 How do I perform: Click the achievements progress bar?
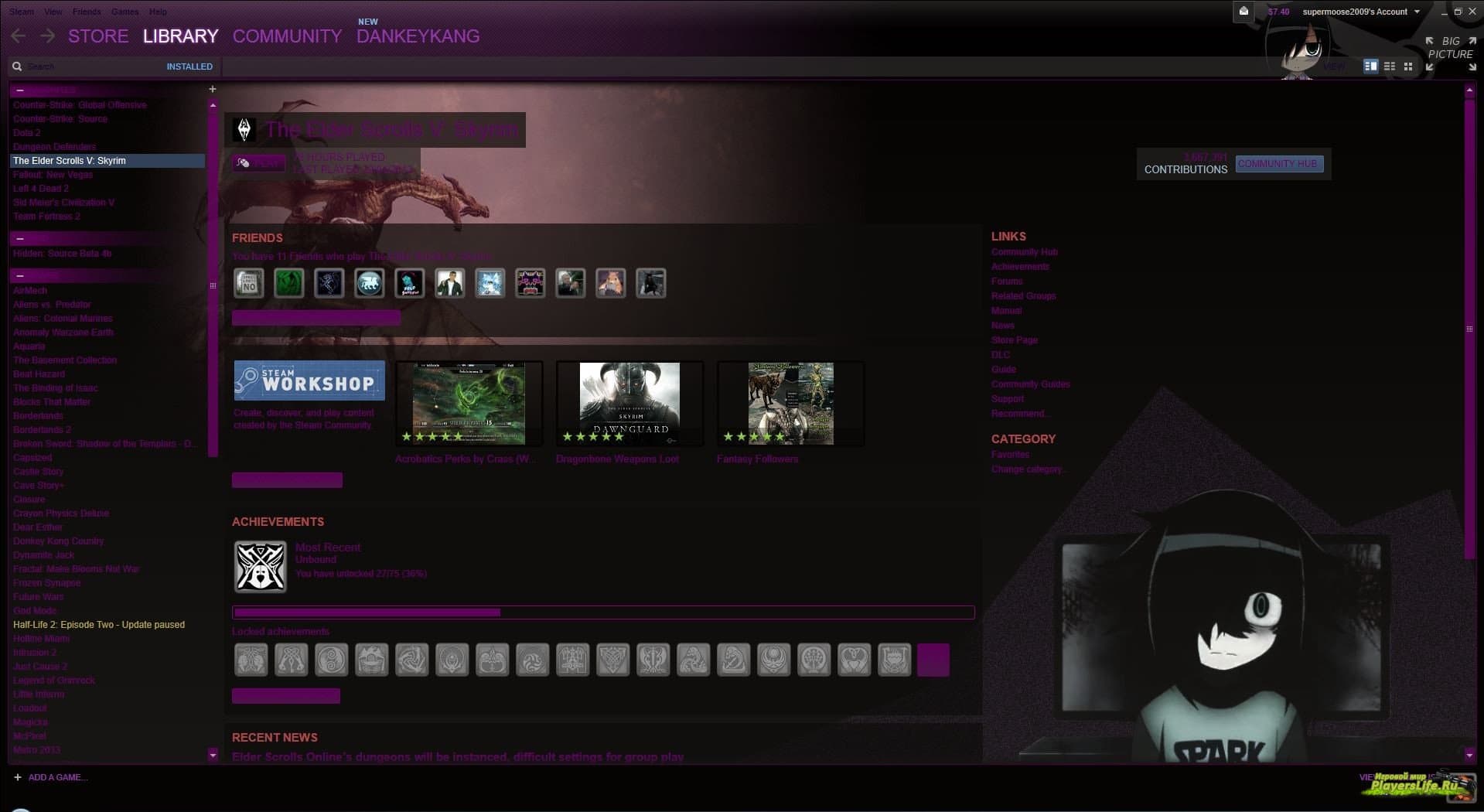603,612
